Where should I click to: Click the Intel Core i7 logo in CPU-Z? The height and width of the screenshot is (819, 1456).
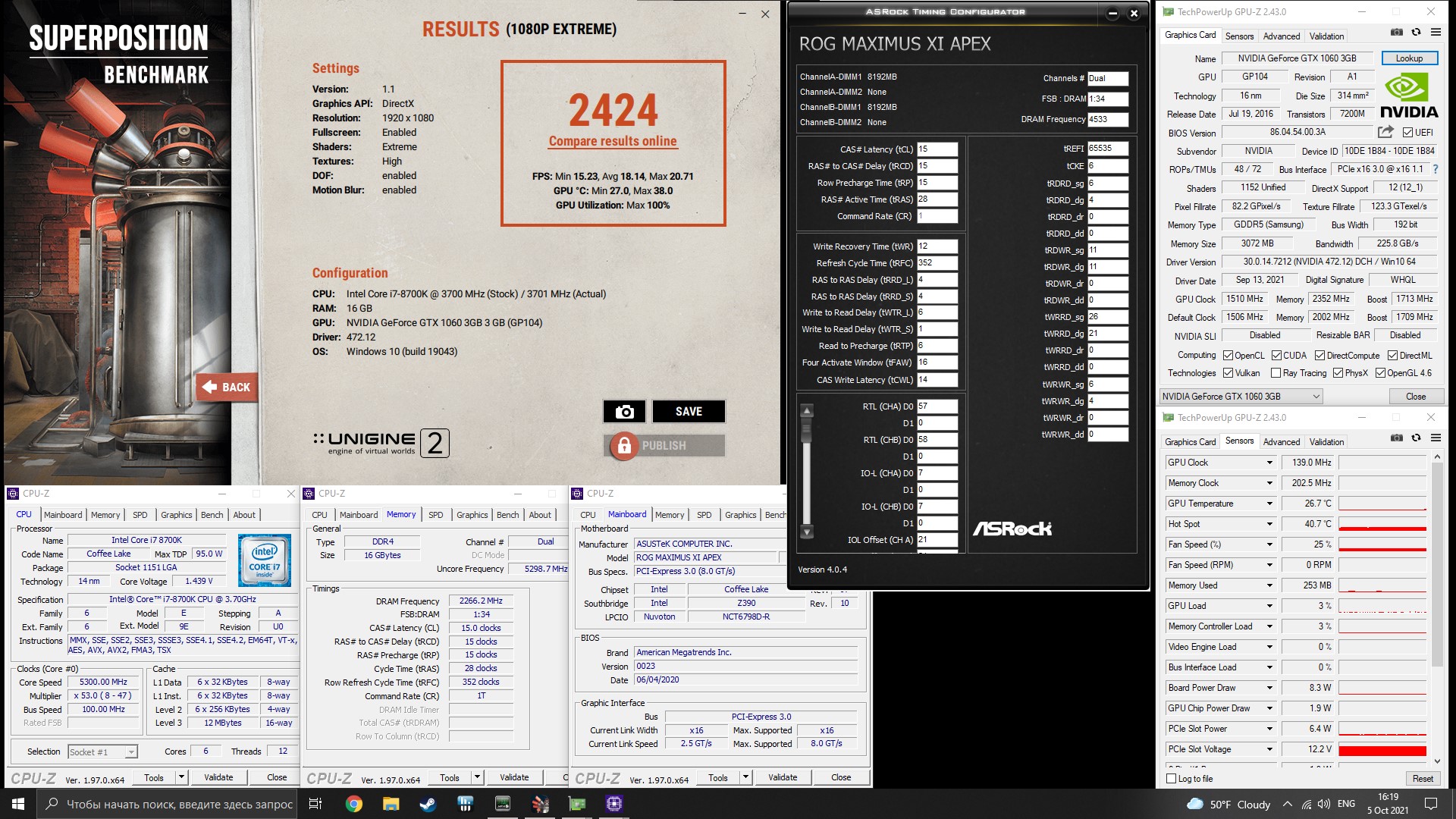point(265,560)
